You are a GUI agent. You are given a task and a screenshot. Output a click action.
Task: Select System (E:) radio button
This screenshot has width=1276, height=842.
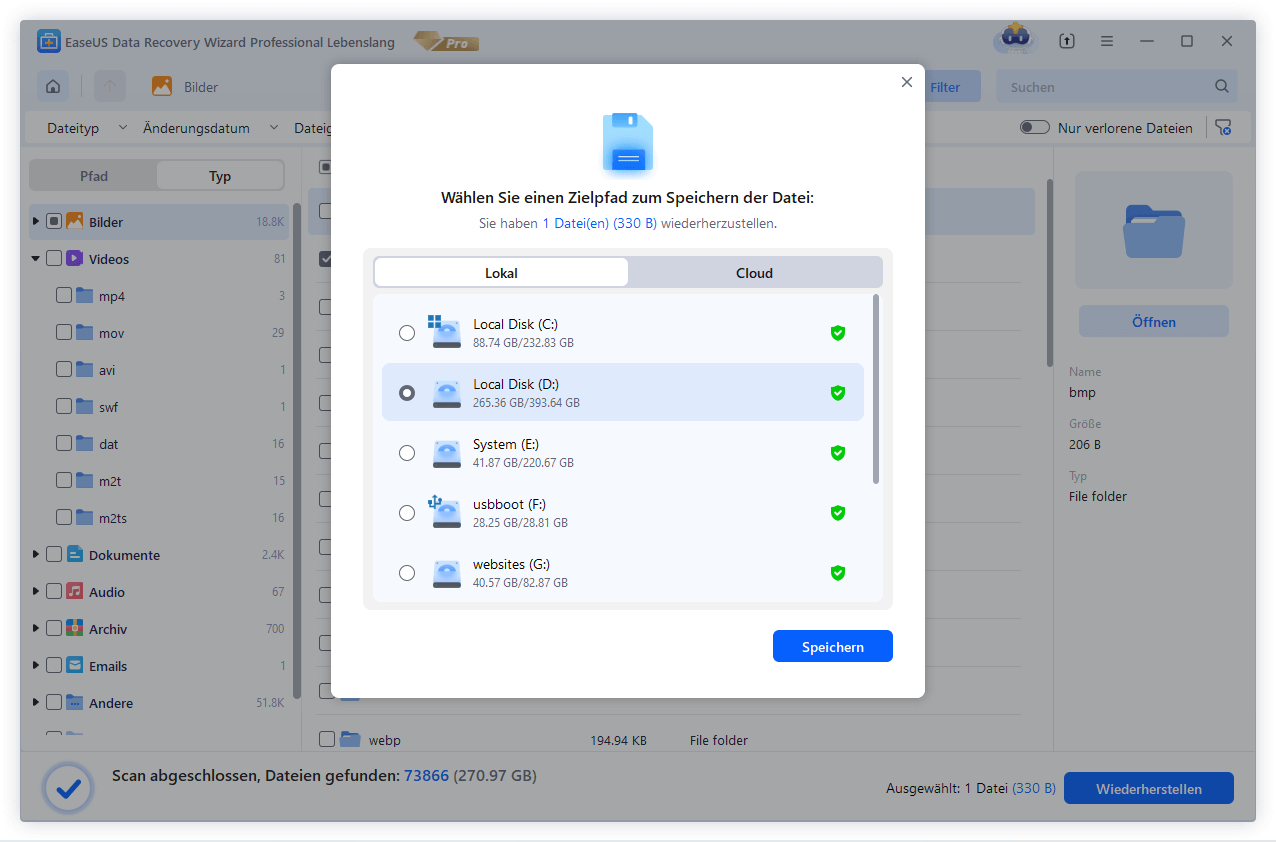coord(406,453)
